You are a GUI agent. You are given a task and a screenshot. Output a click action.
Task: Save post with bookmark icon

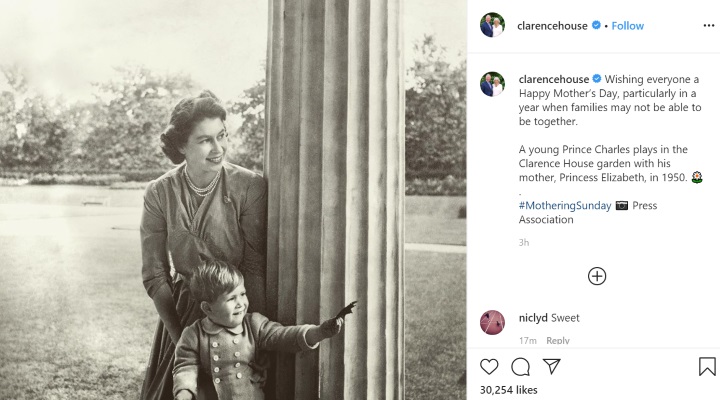click(x=707, y=366)
